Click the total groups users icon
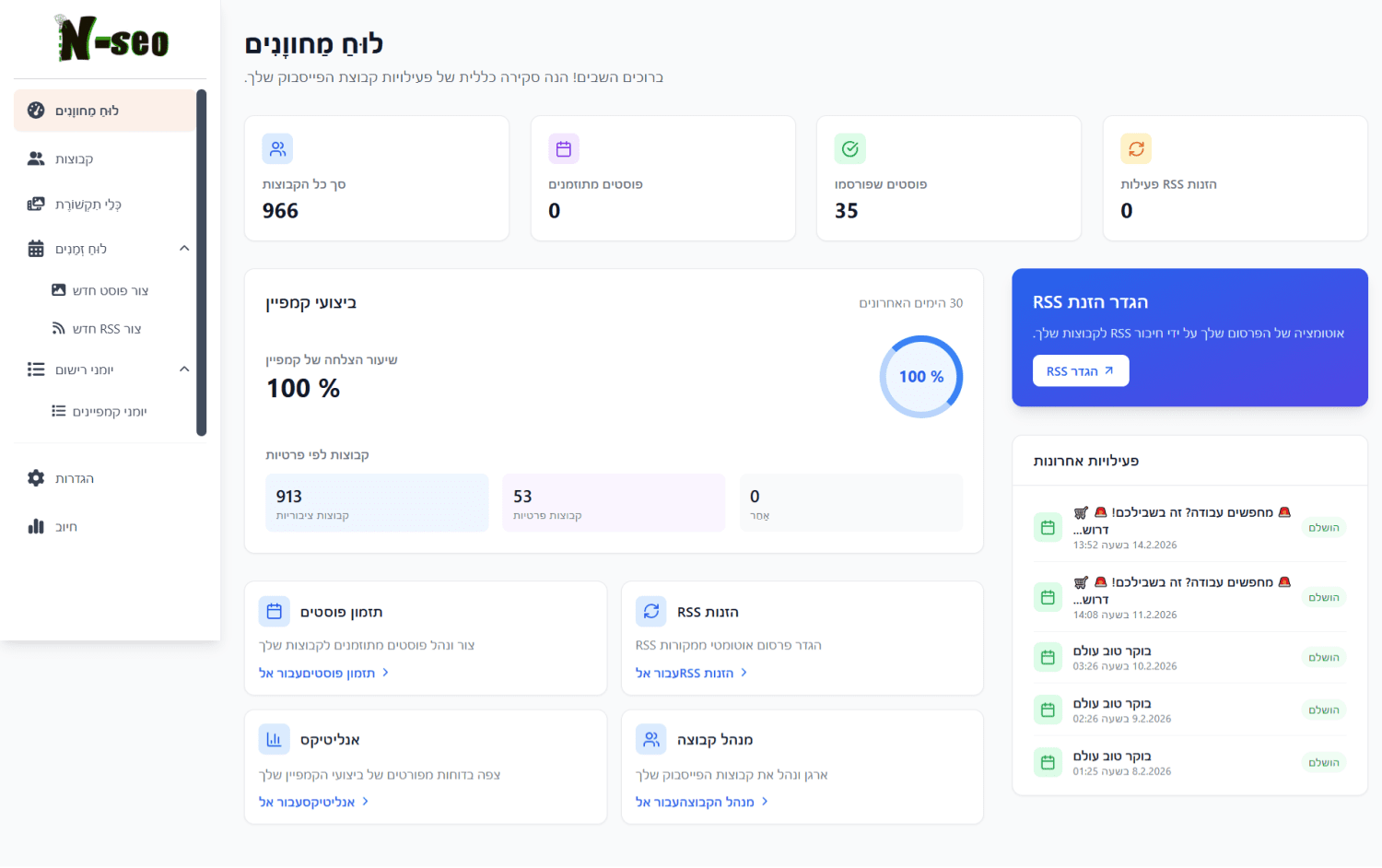Viewport: 1382px width, 868px height. (277, 148)
